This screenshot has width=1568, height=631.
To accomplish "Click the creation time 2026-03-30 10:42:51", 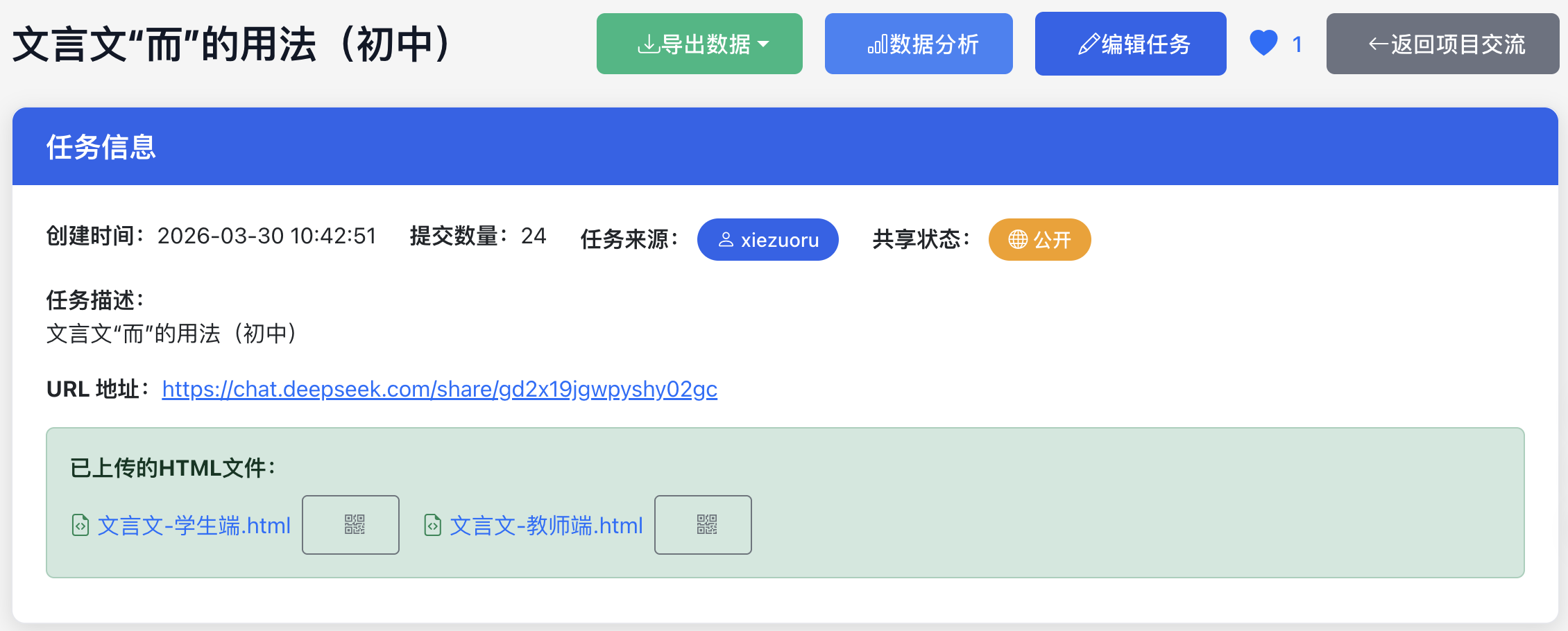I will pyautogui.click(x=266, y=236).
